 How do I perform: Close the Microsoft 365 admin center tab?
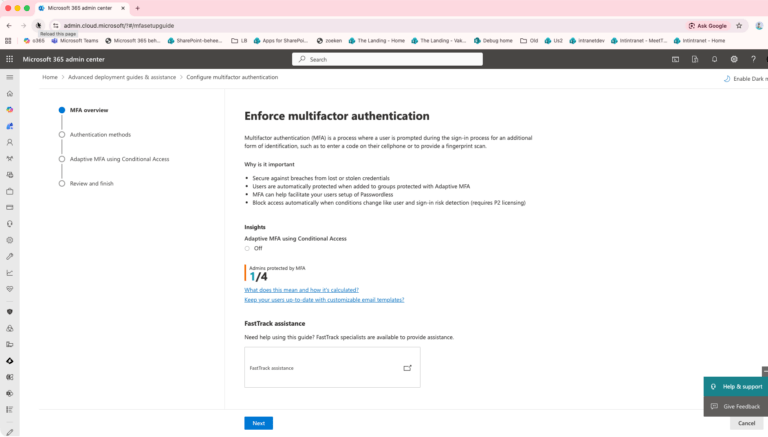click(123, 8)
